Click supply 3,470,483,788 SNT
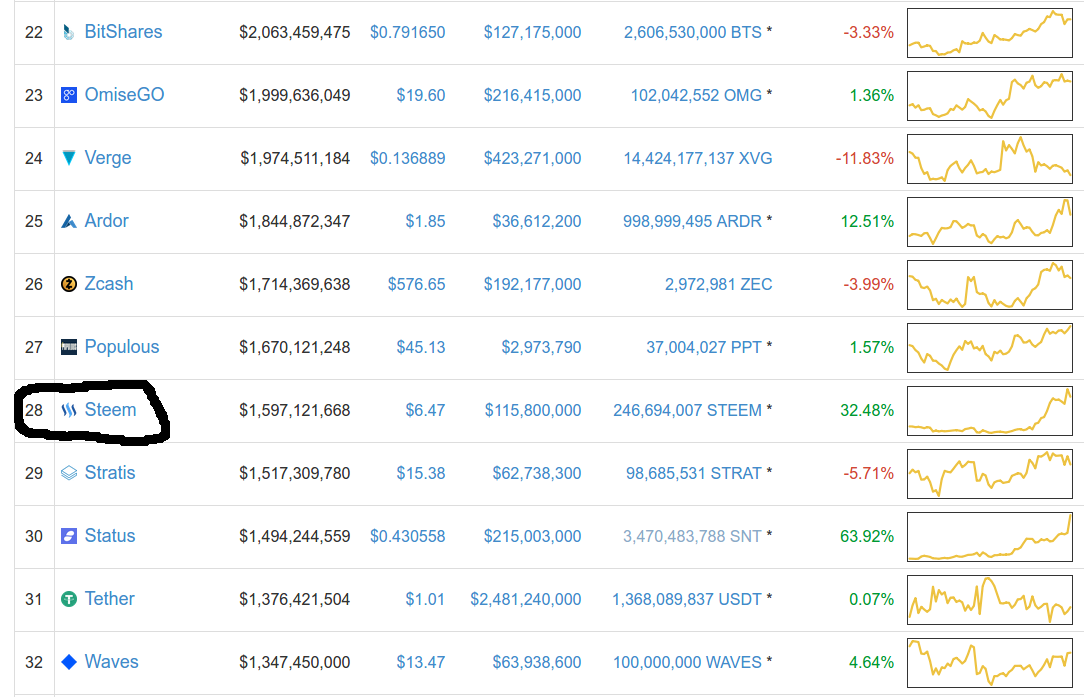 (x=692, y=537)
